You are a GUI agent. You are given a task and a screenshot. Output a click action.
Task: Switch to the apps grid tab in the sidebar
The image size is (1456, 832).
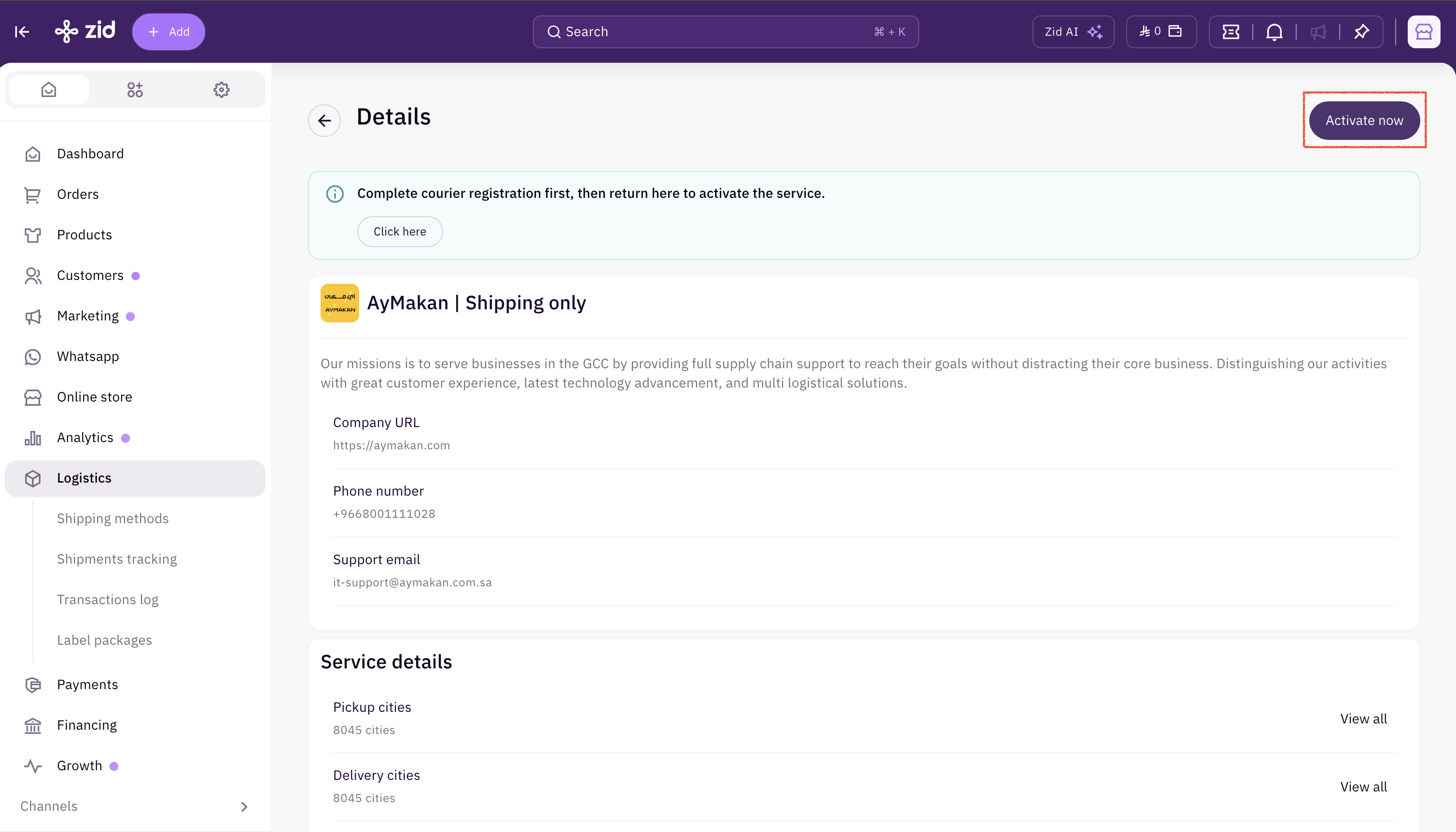135,90
